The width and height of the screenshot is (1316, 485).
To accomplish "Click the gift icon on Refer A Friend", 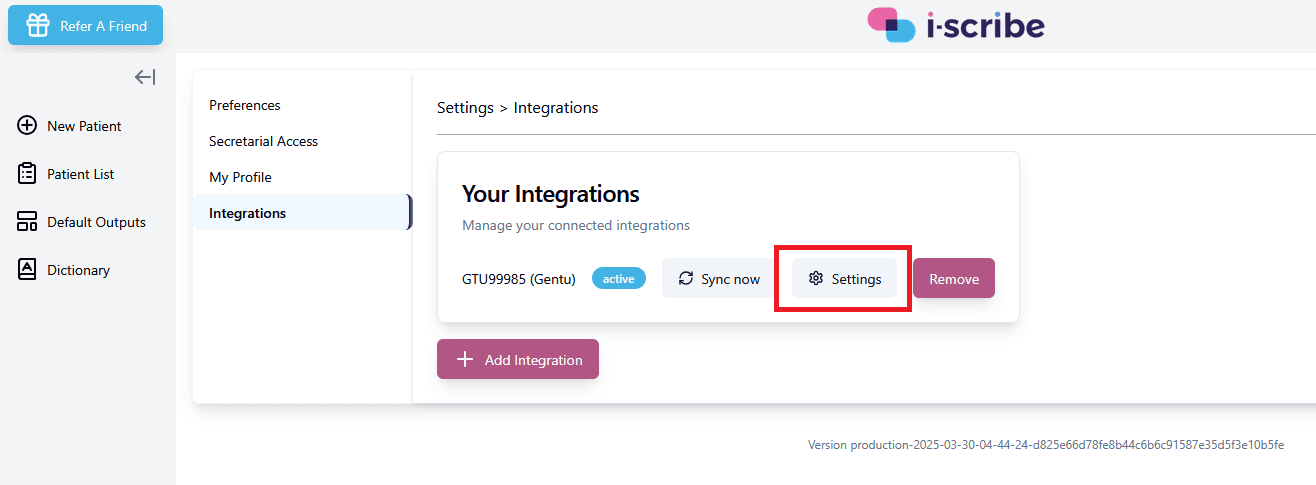I will 38,25.
